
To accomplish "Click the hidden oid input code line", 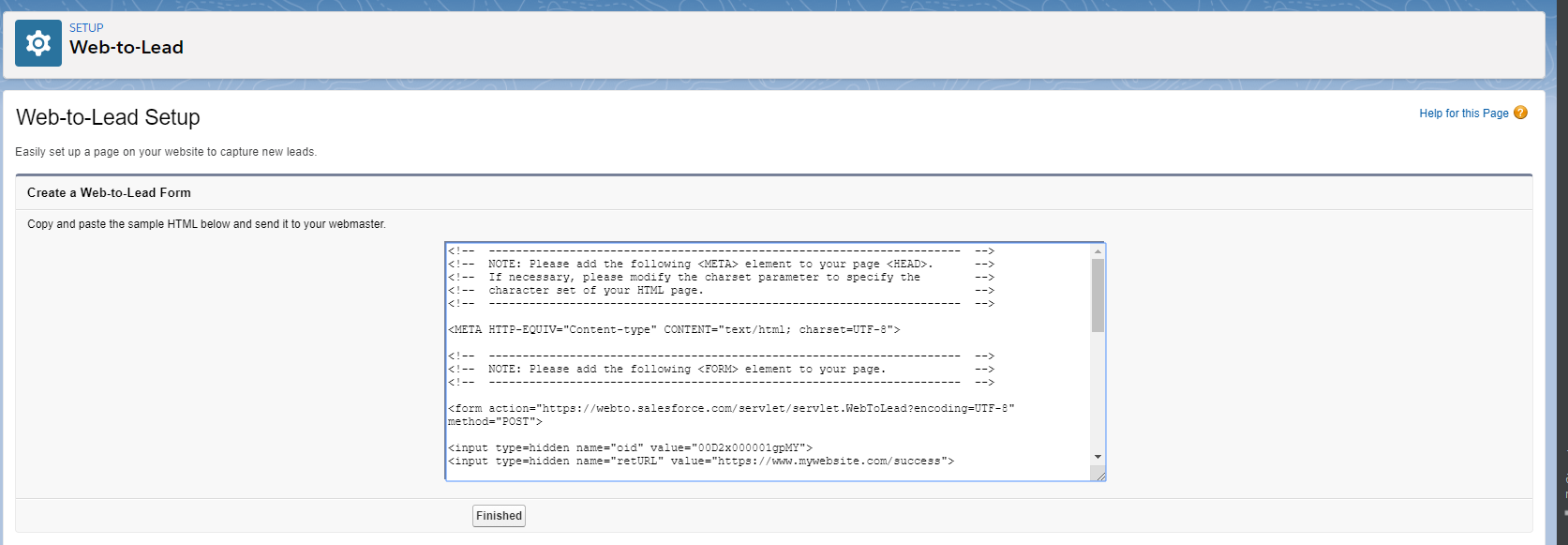I will (x=630, y=448).
